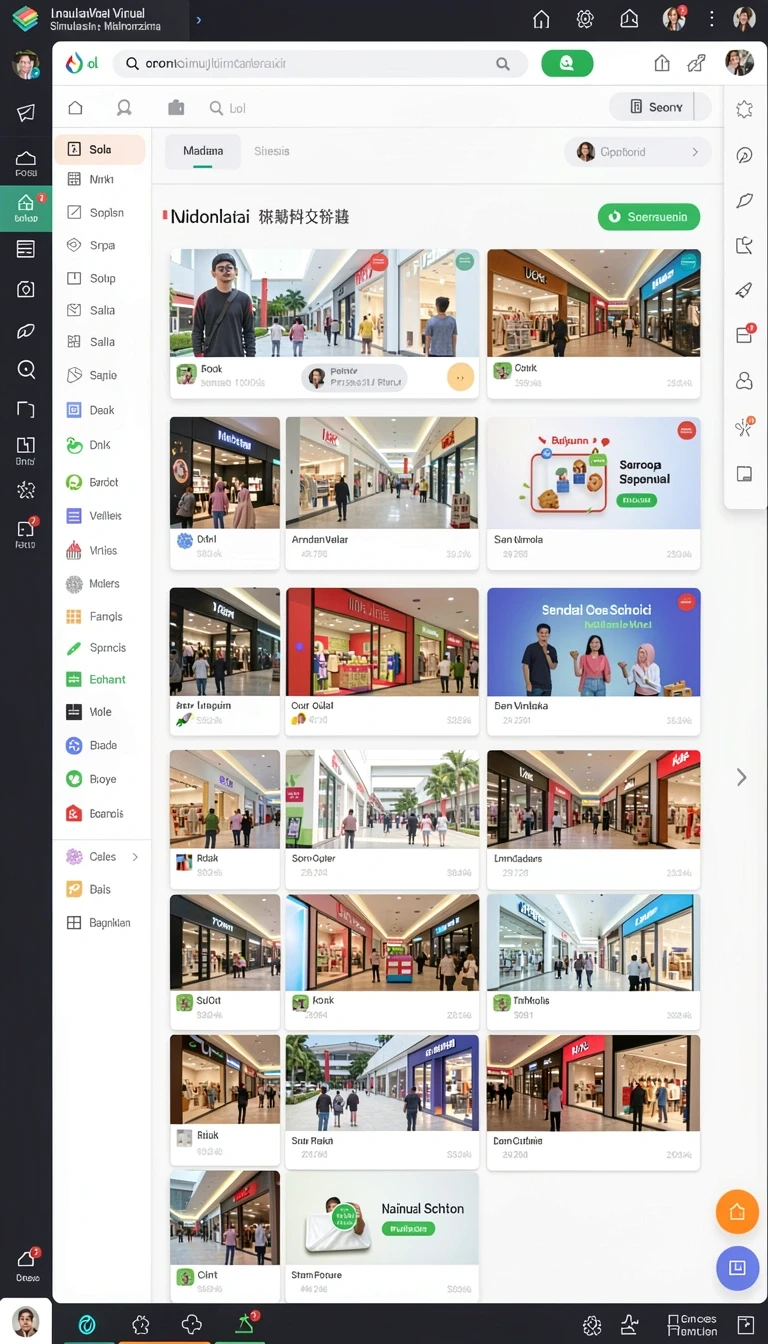This screenshot has width=768, height=1344.
Task: Select the Eohant sidebar item
Action: click(100, 679)
